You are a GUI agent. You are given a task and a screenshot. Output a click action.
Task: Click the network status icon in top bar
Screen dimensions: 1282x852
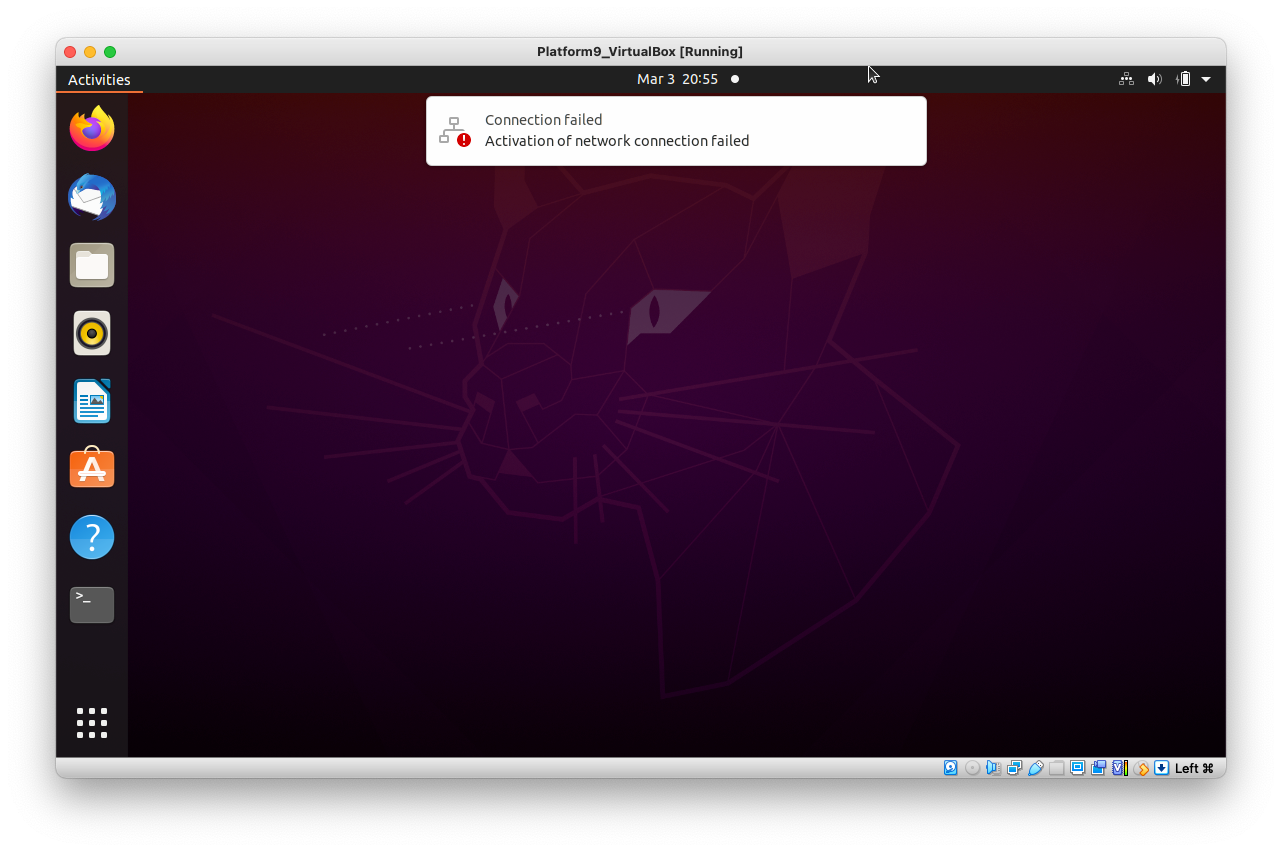(x=1126, y=79)
